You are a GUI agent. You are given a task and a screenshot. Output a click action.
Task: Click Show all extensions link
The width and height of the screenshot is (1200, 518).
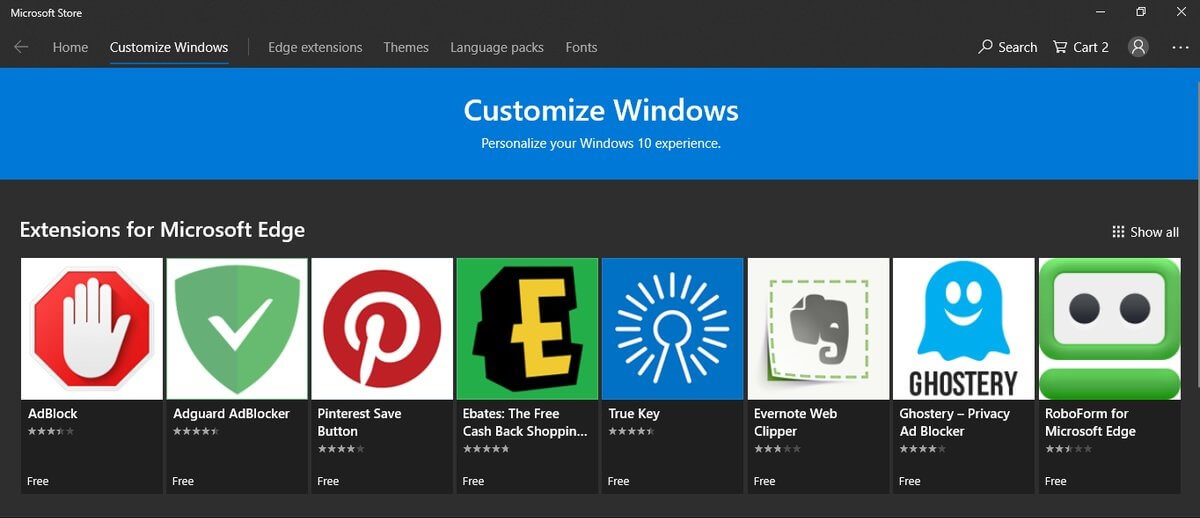[x=1145, y=232]
